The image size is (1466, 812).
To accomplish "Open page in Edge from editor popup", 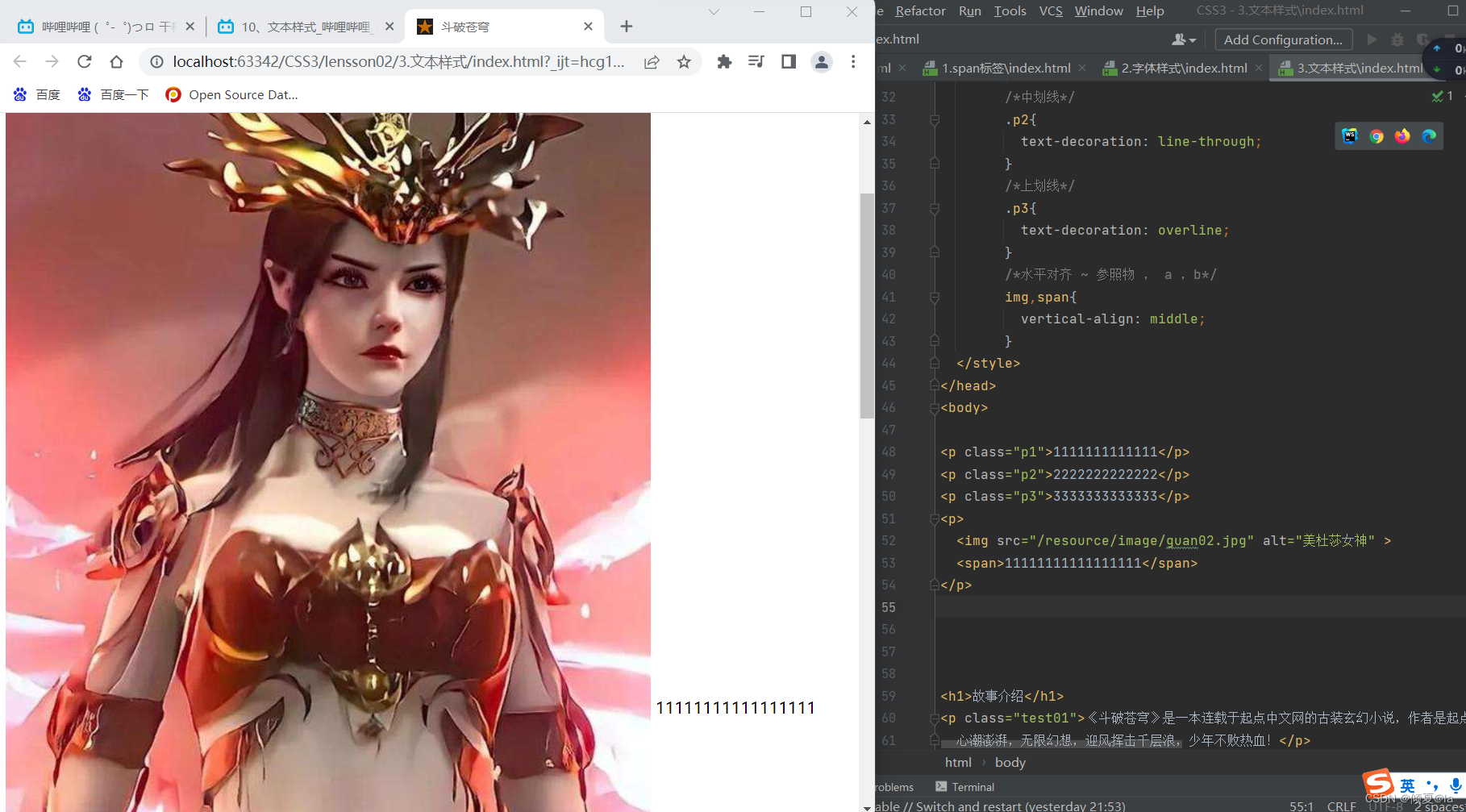I will click(1429, 135).
